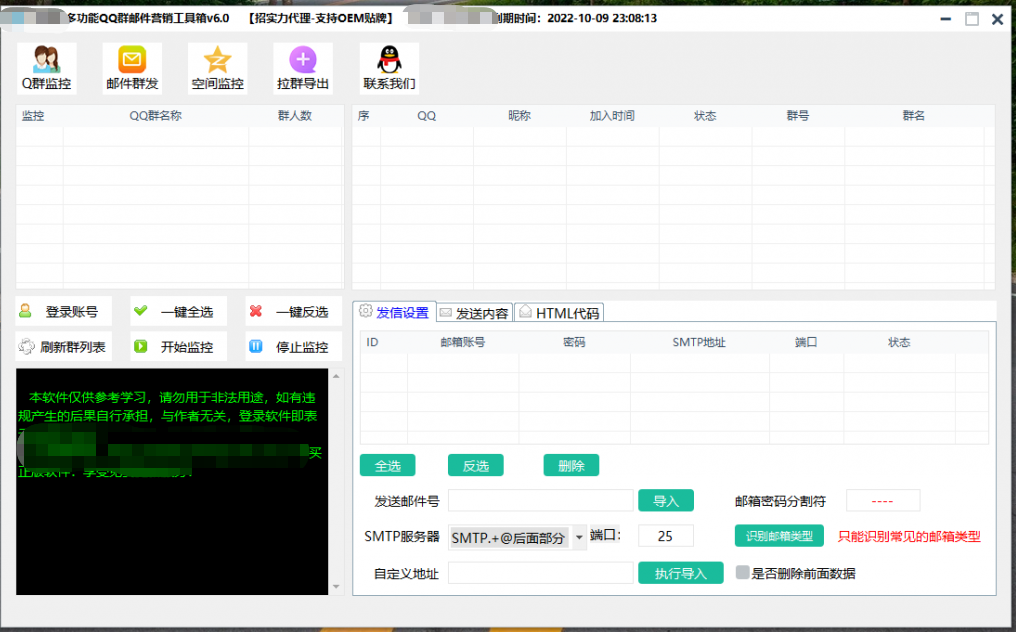Click the 序 column header

(364, 115)
